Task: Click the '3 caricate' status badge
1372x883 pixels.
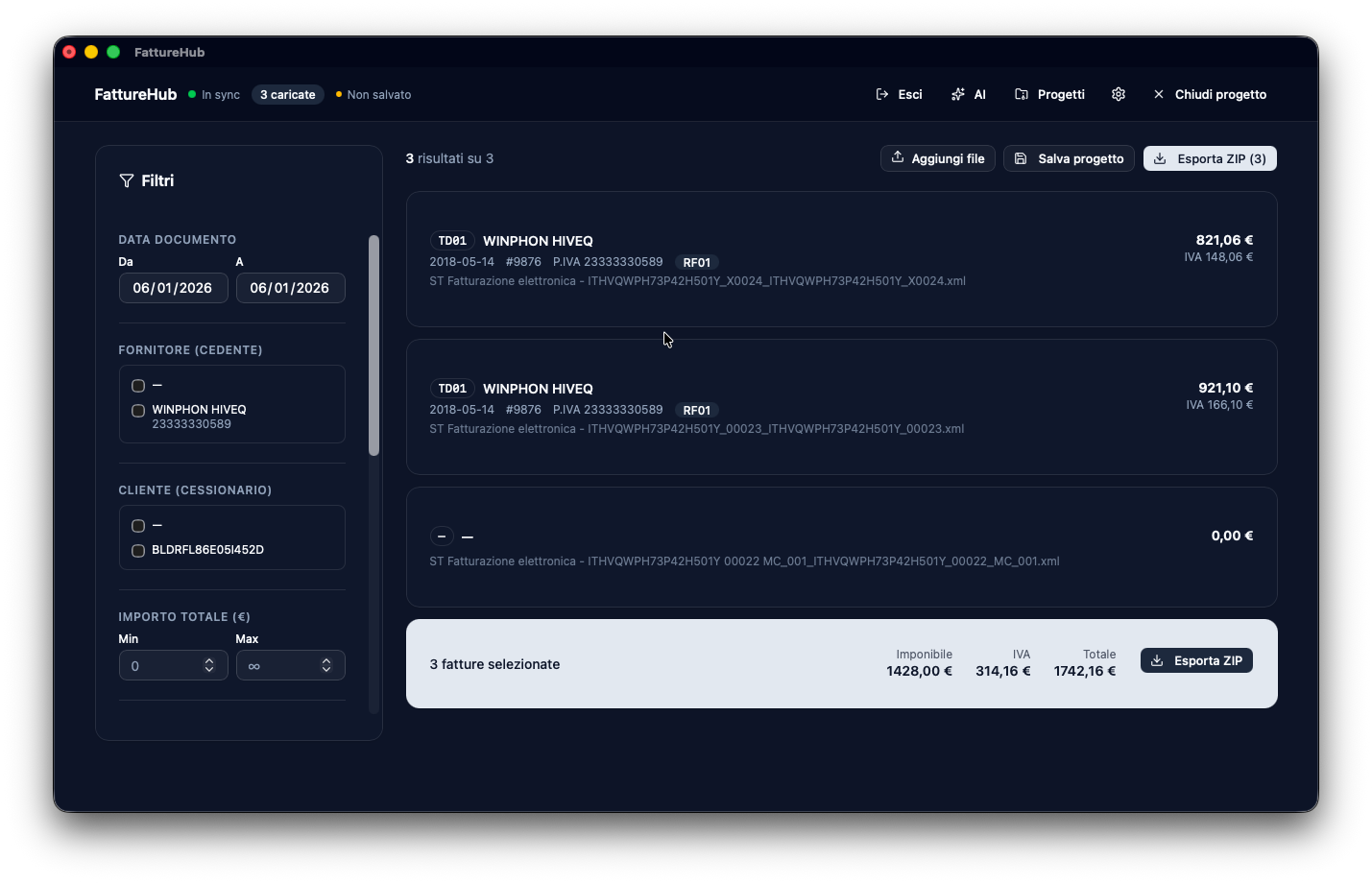Action: click(x=288, y=94)
